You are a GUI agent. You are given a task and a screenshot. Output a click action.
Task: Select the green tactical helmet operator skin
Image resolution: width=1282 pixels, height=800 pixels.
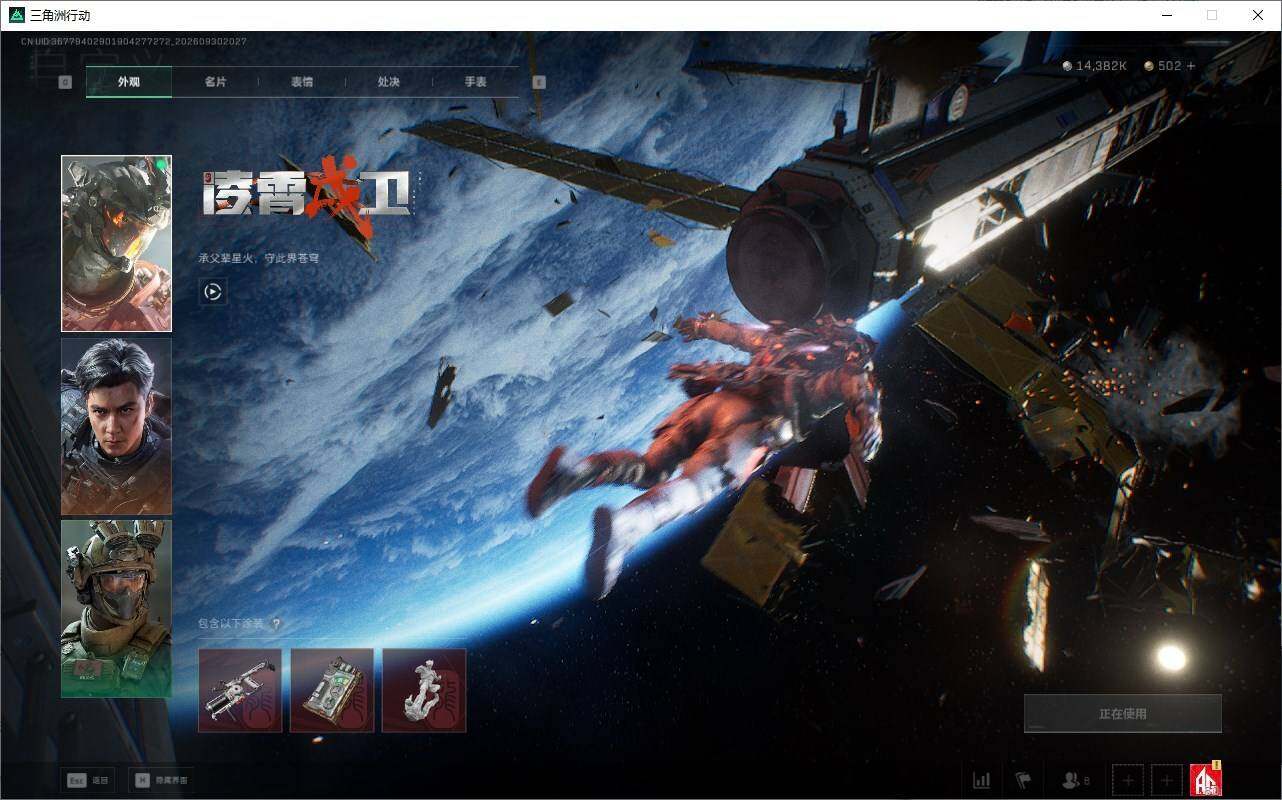click(116, 608)
